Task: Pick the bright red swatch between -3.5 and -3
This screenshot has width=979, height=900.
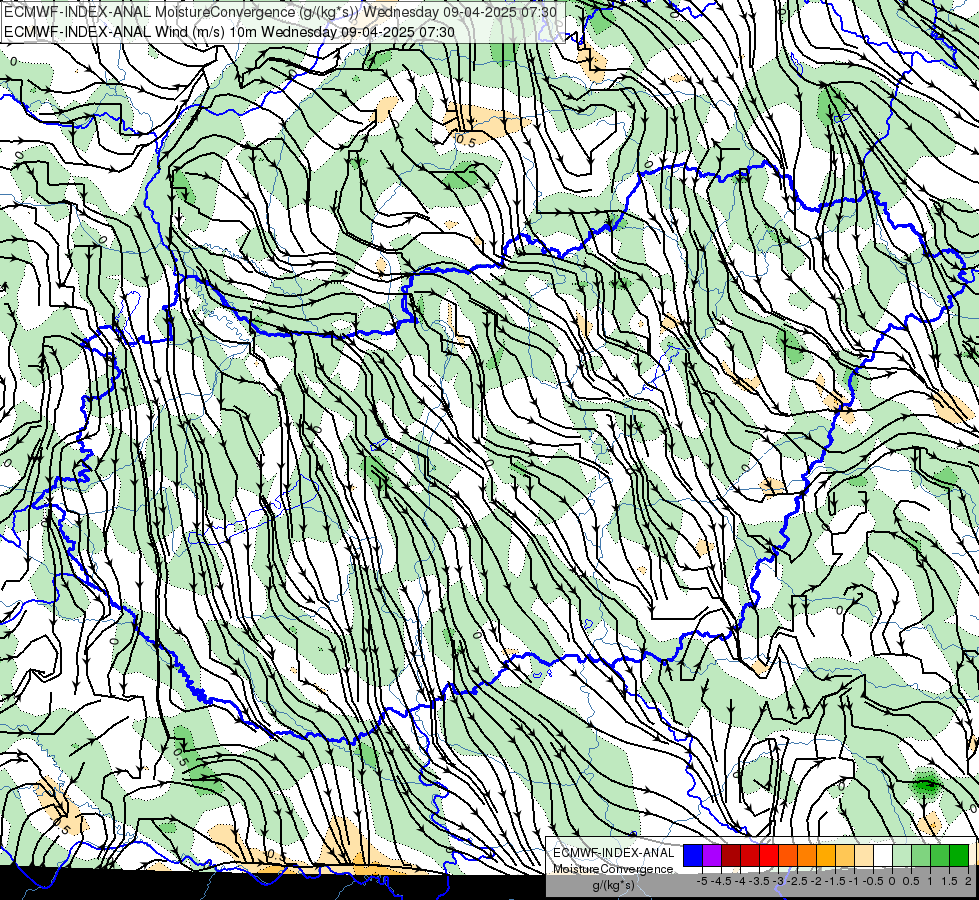Action: [769, 855]
